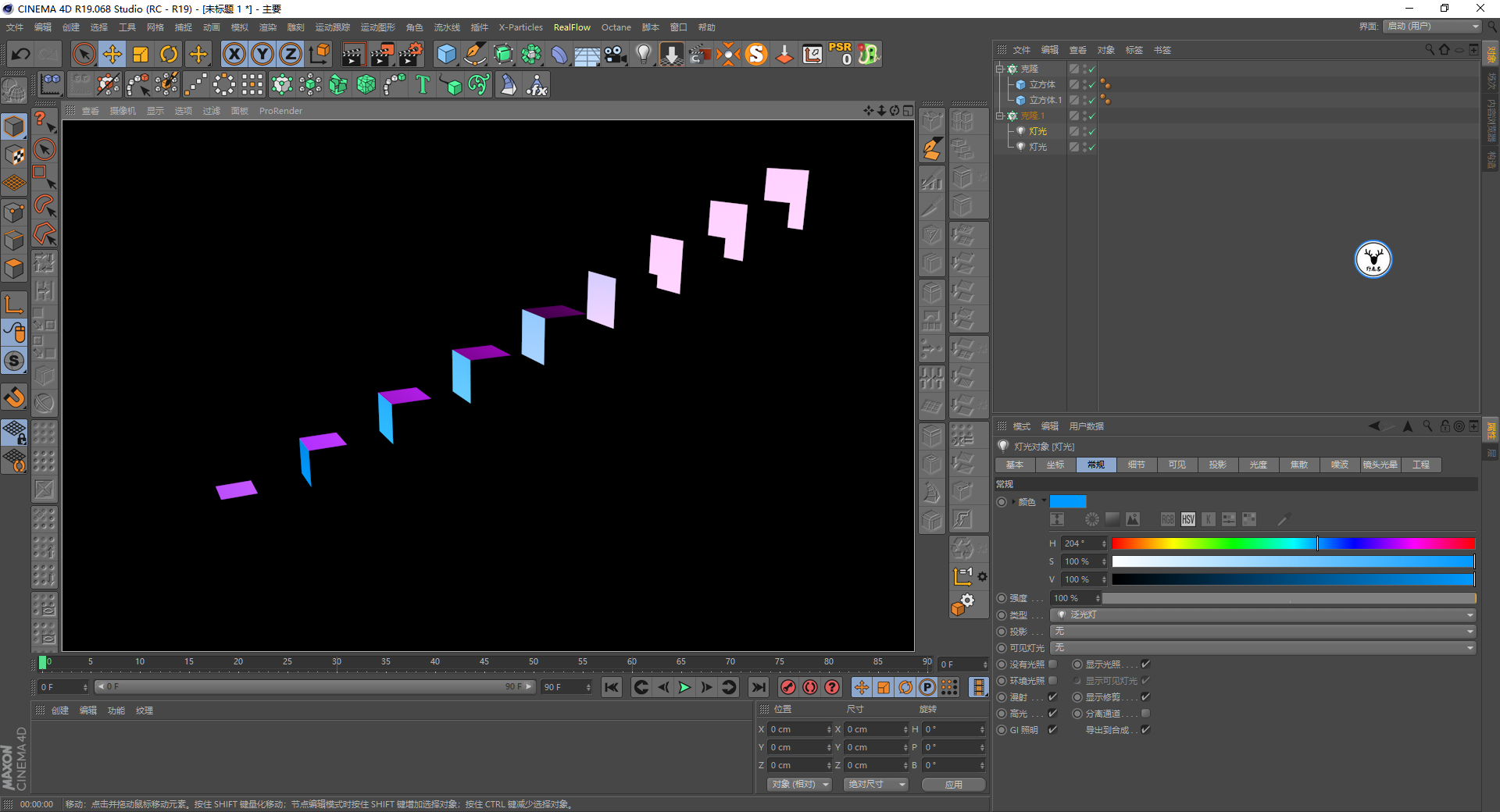Open the 可见灯光 dropdown
The width and height of the screenshot is (1500, 812).
[x=1263, y=648]
